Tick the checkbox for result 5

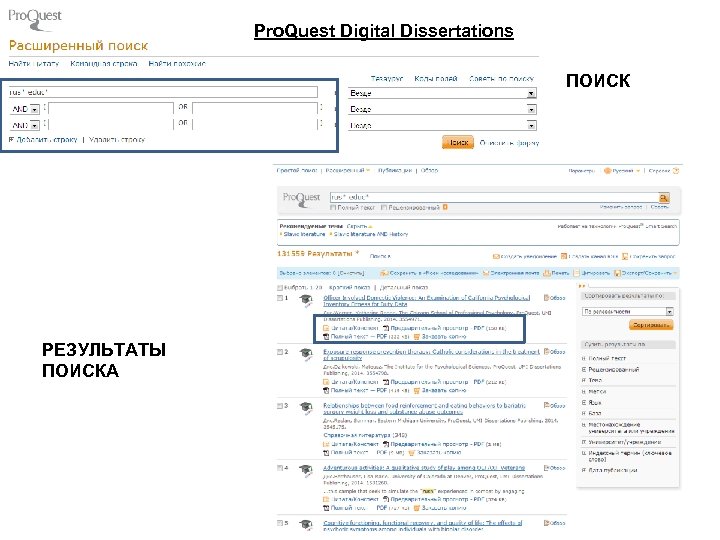[280, 523]
